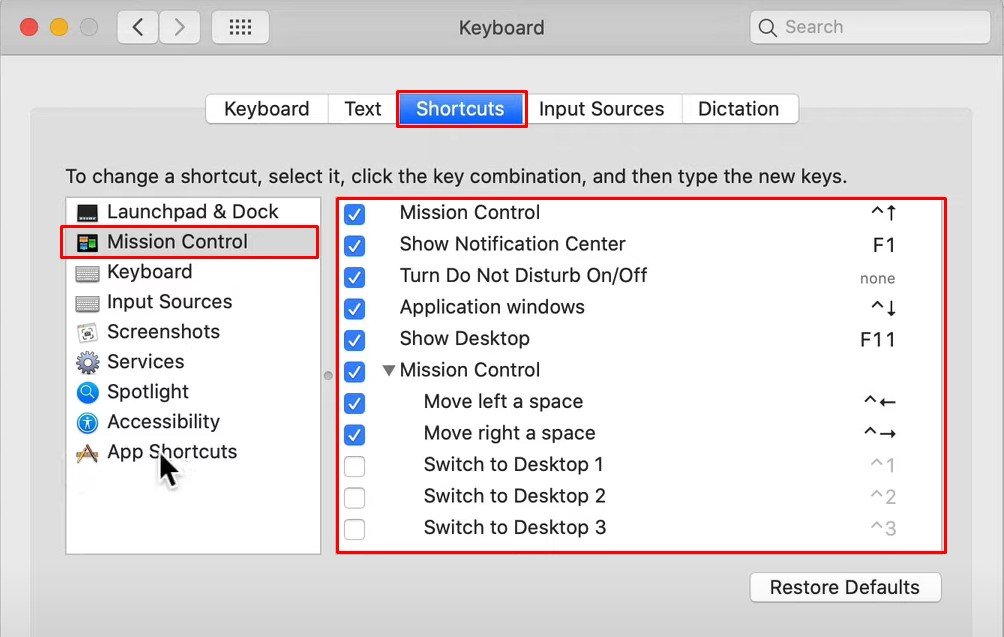Image resolution: width=1004 pixels, height=637 pixels.
Task: Open the Input Sources keyboard icon
Action: 88,302
